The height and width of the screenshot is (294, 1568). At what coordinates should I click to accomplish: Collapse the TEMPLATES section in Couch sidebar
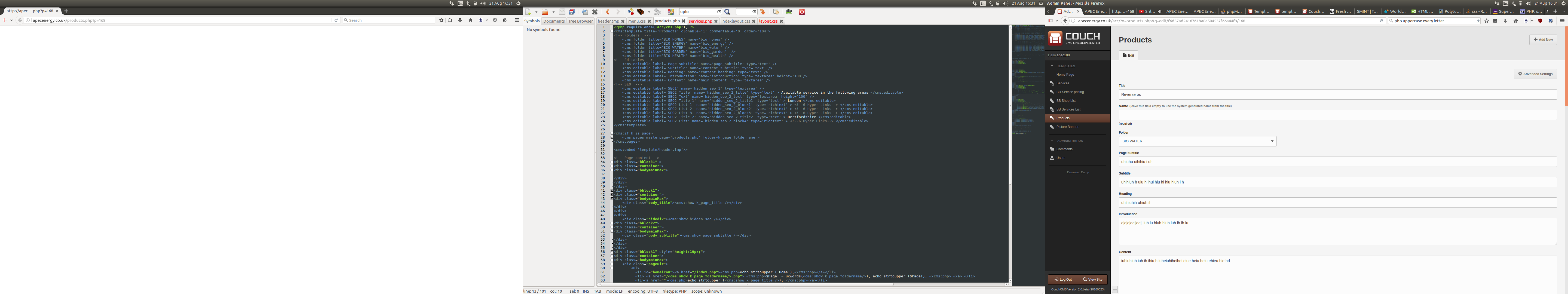1052,66
